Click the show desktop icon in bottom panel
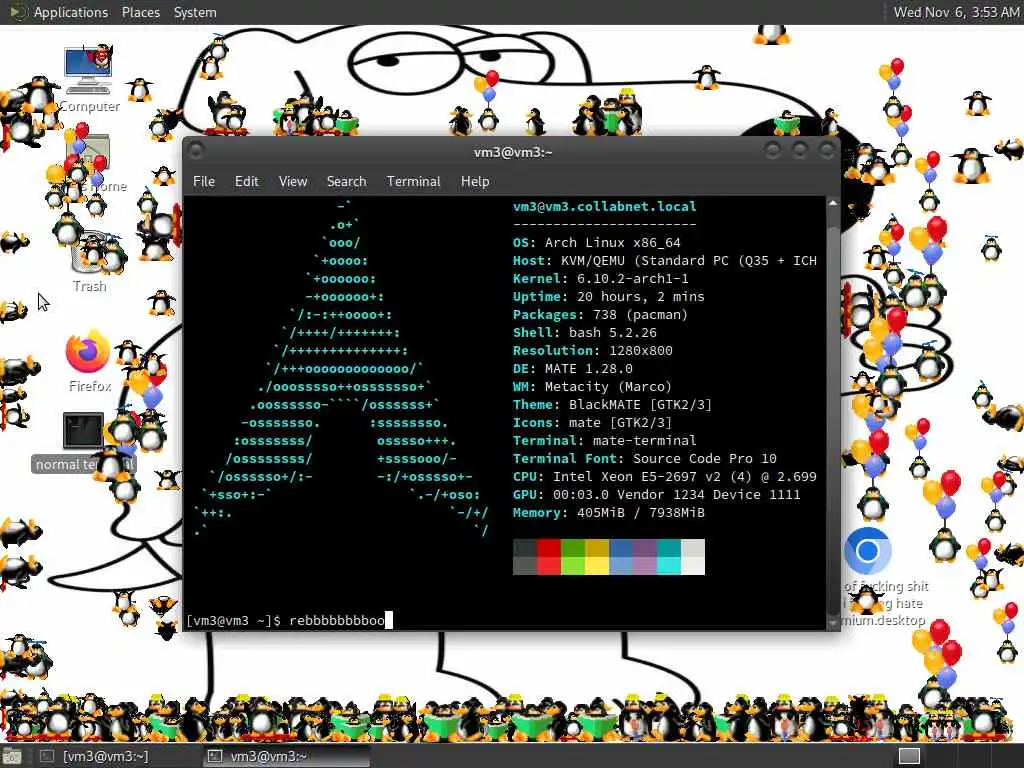 tap(12, 756)
